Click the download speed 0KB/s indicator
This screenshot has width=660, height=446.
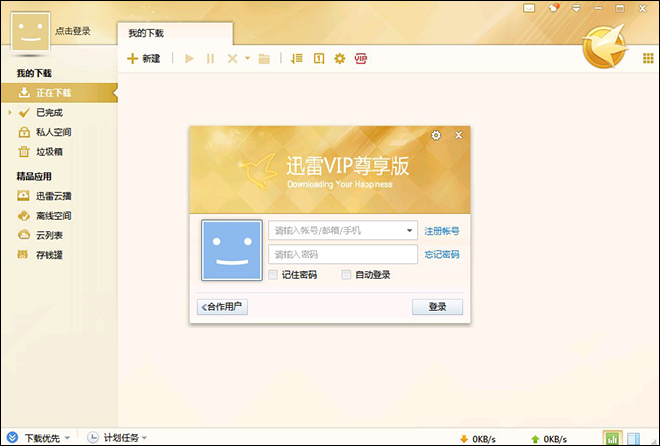point(478,439)
